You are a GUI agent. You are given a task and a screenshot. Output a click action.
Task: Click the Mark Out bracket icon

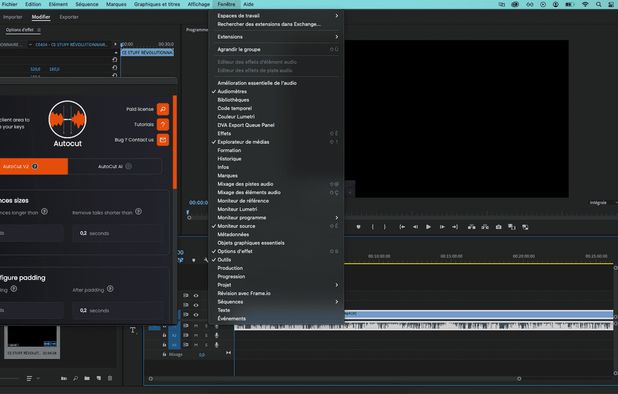[x=385, y=227]
